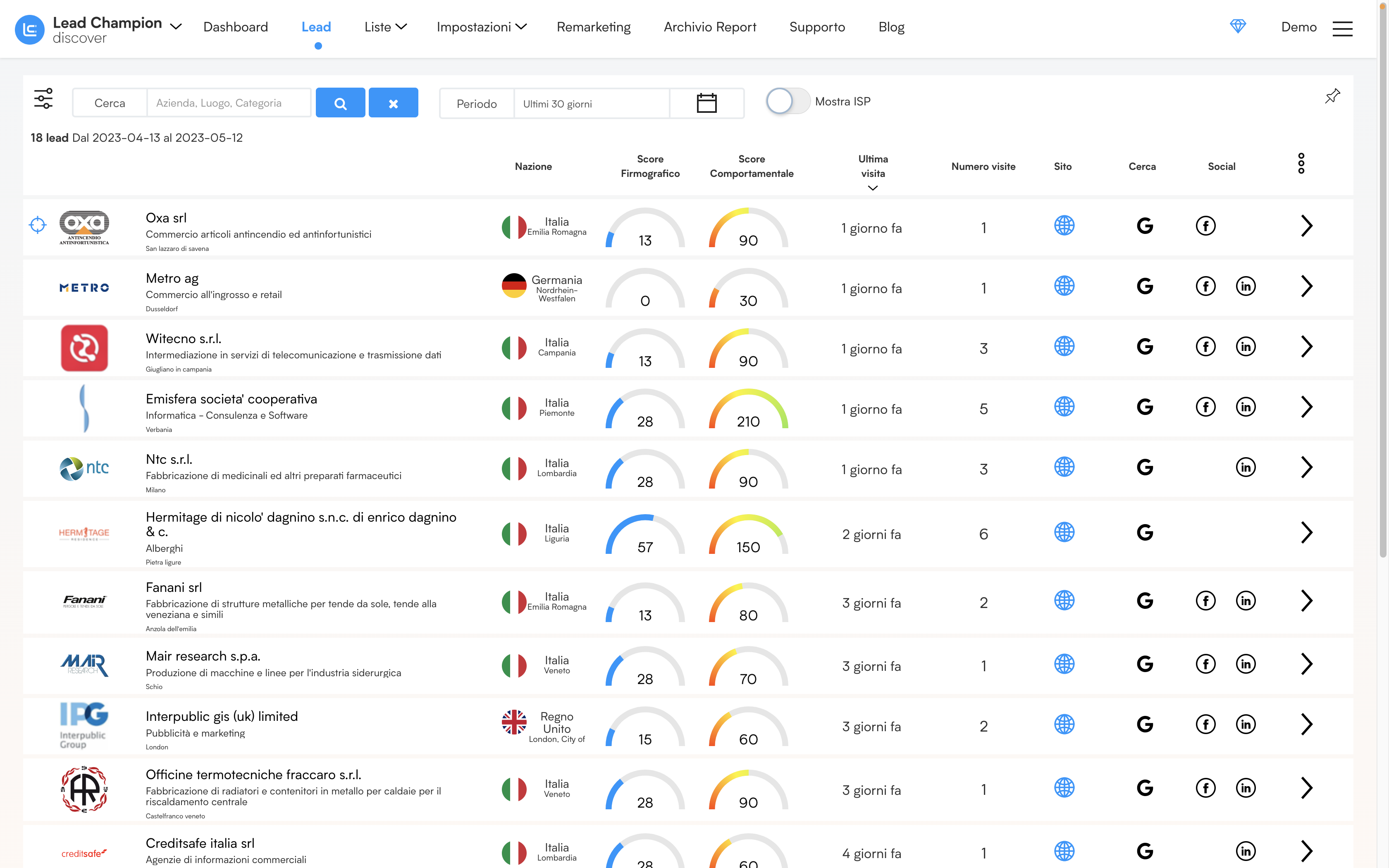
Task: Open the calendar date picker
Action: pos(706,103)
